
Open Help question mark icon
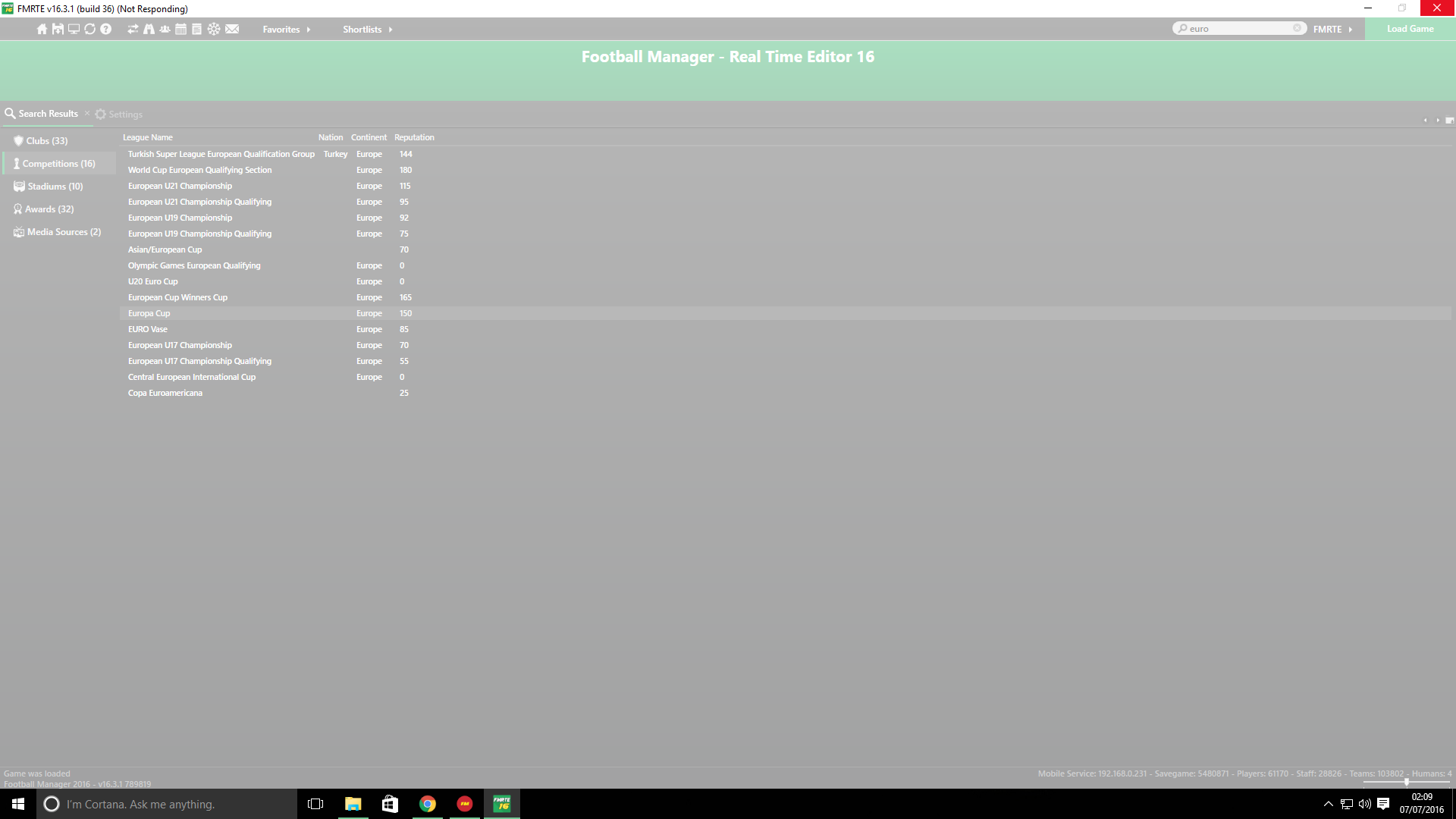106,29
